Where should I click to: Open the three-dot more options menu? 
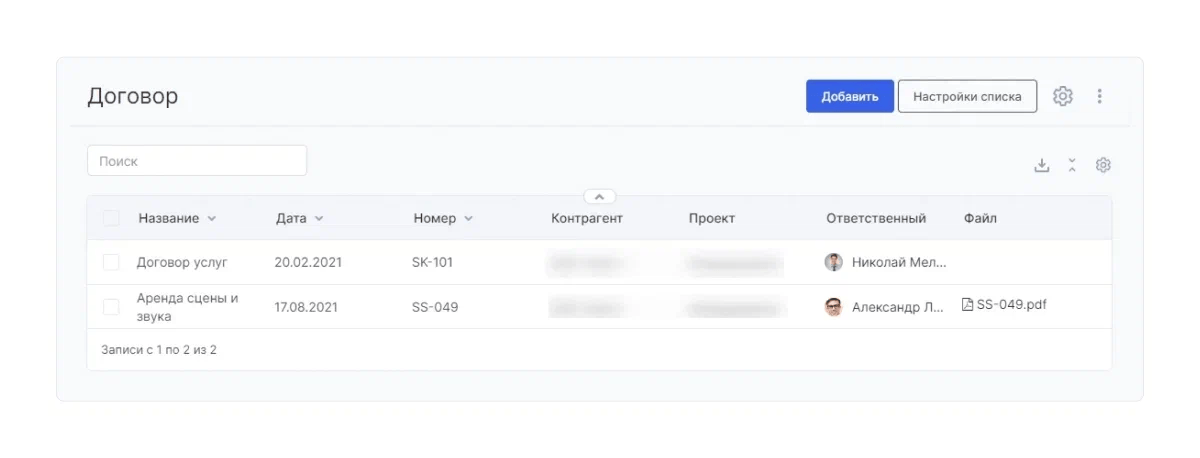click(1099, 96)
